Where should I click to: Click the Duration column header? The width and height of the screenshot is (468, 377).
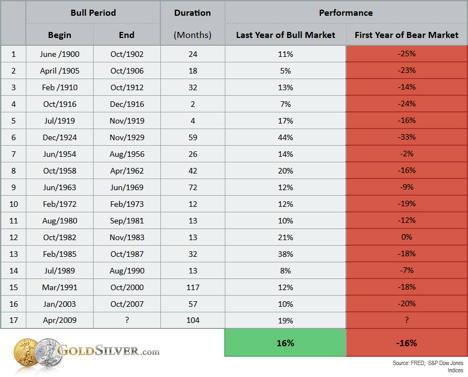(x=193, y=23)
